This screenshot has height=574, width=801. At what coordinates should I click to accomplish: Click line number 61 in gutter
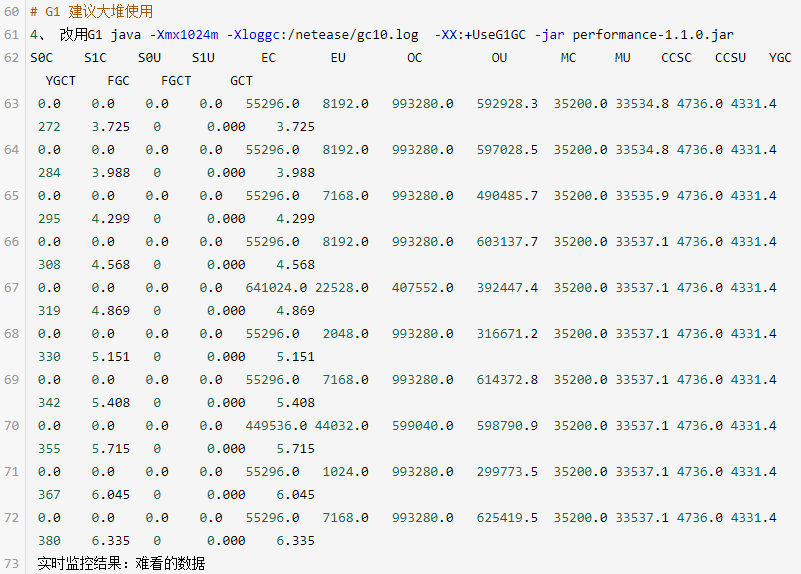(x=11, y=34)
